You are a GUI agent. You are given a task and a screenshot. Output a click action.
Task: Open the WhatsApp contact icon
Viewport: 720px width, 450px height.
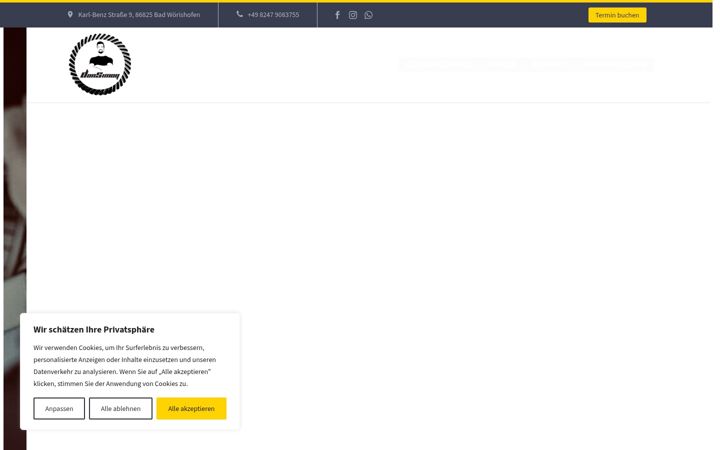coord(368,15)
